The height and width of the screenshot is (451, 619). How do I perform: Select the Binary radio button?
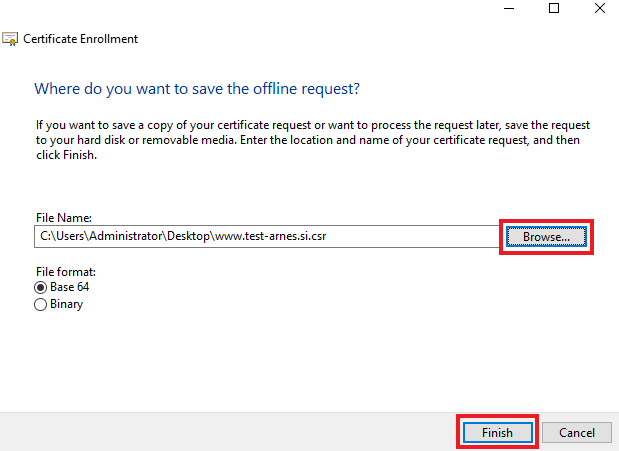point(40,304)
